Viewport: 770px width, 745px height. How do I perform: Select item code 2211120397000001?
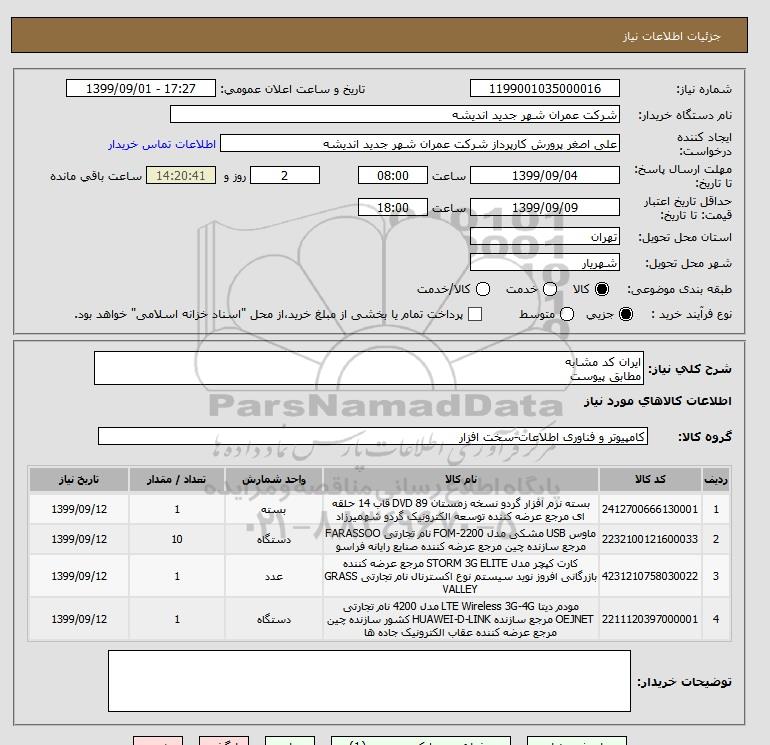[650, 619]
